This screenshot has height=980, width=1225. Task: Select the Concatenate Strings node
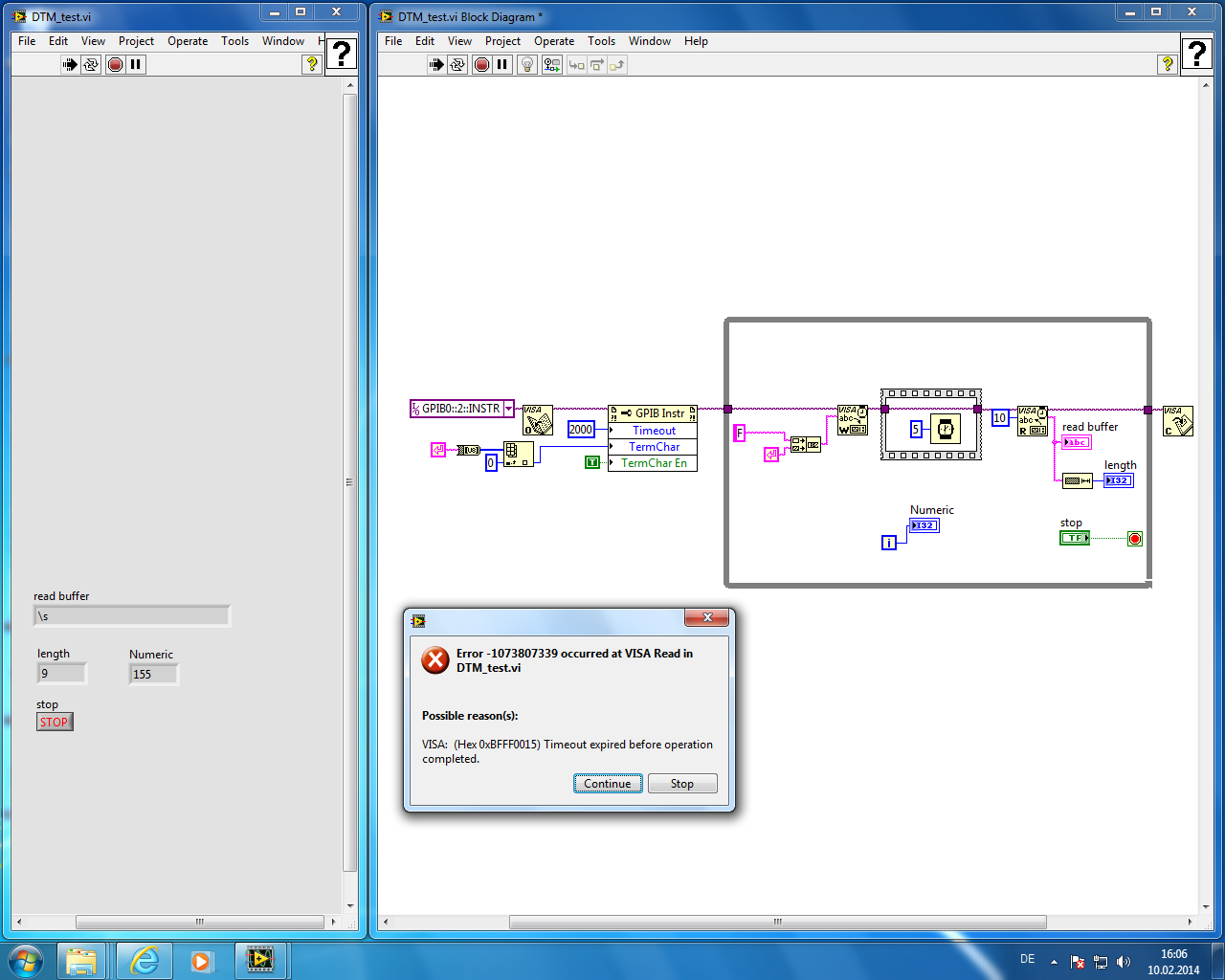(806, 444)
